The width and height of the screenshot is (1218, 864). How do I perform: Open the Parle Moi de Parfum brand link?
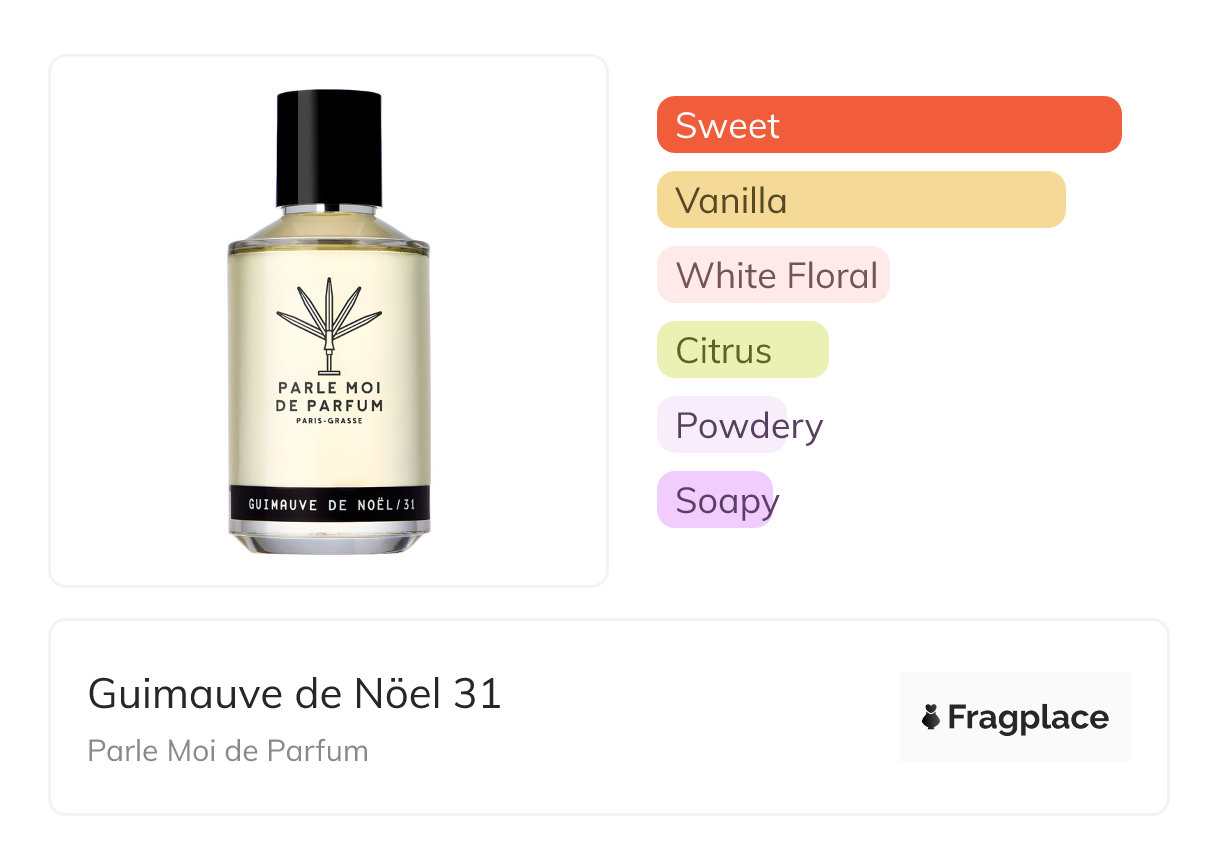(228, 751)
